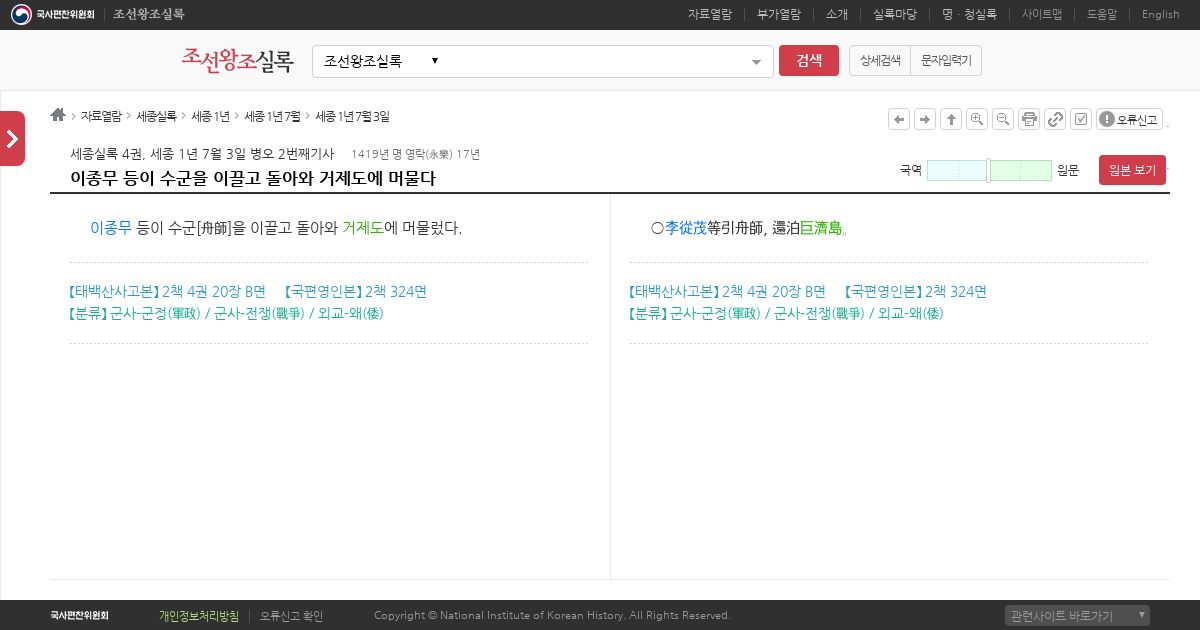Open 자료열람 top menu
The image size is (1200, 630).
click(x=710, y=14)
